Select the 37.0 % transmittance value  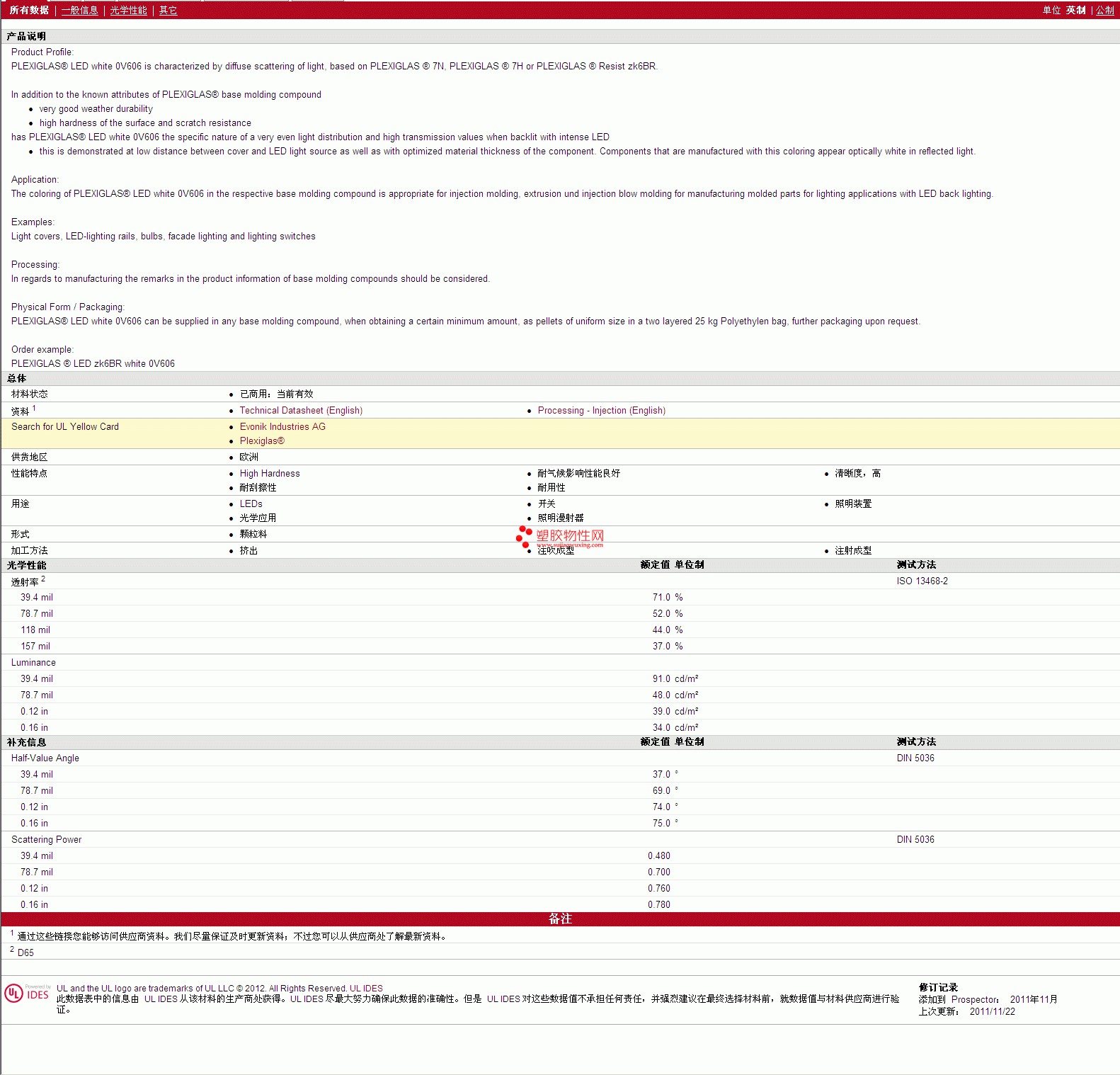click(x=668, y=646)
